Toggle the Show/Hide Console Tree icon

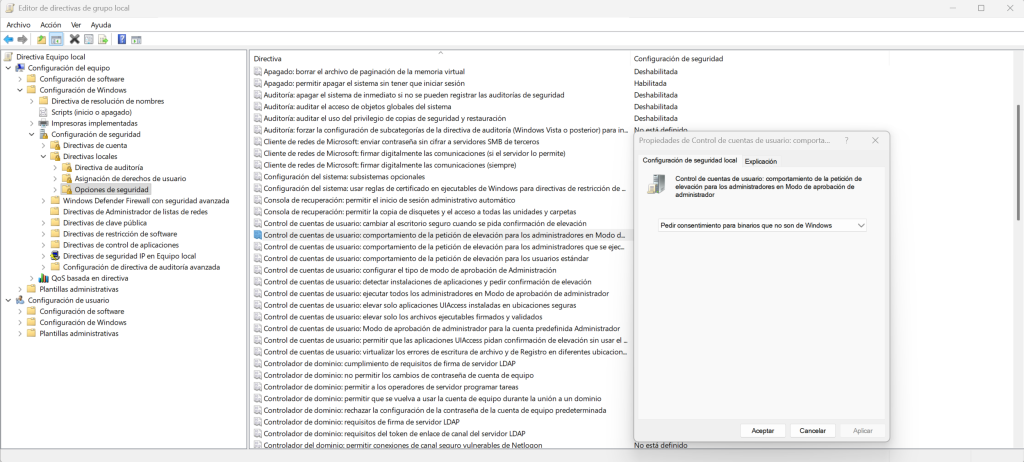(57, 40)
